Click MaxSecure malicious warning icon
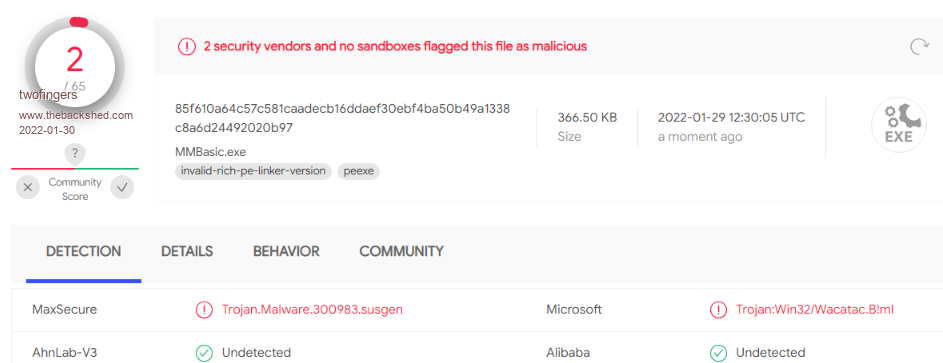943x363 pixels. pyautogui.click(x=204, y=310)
